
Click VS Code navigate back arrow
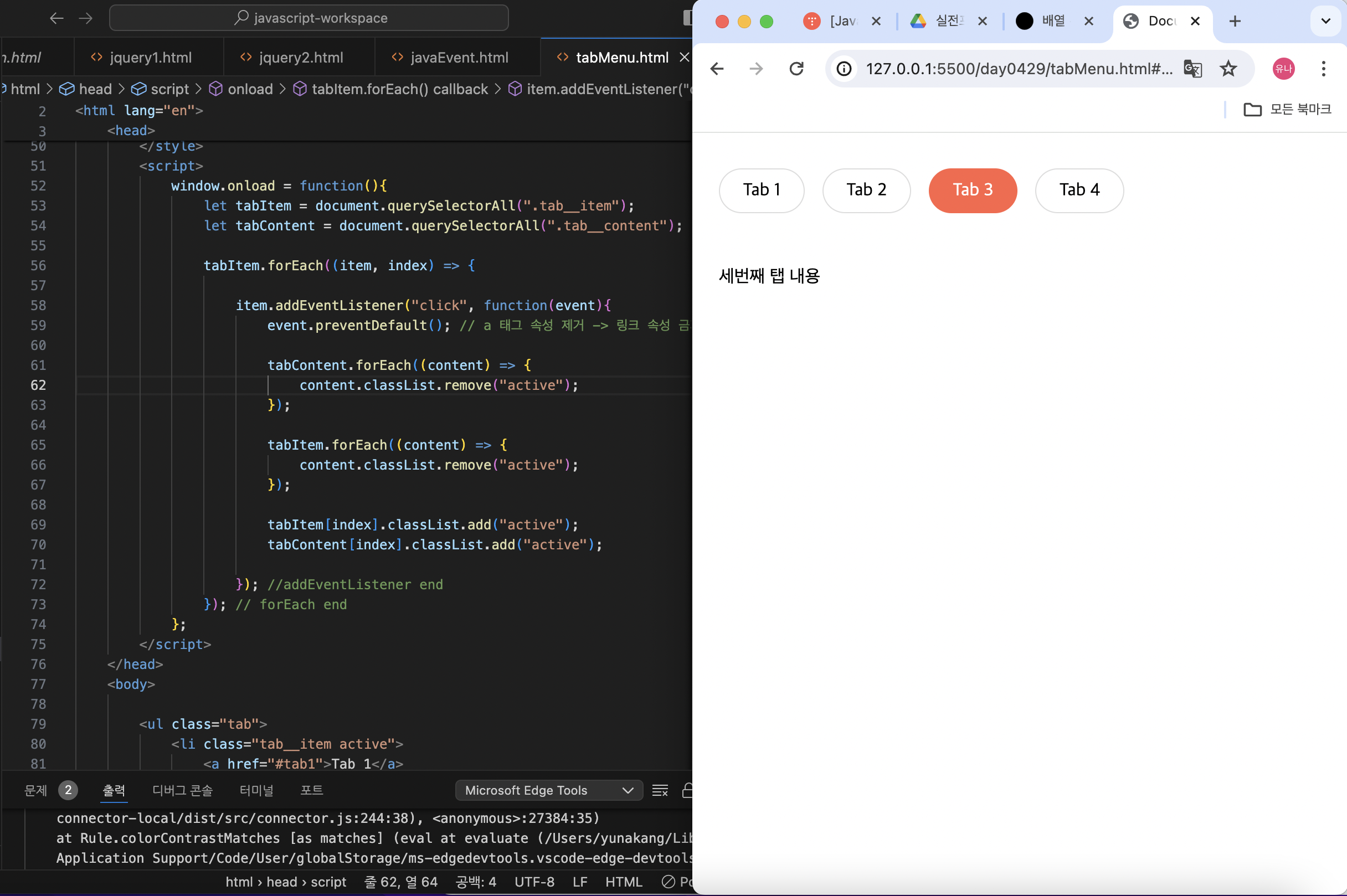pyautogui.click(x=56, y=18)
